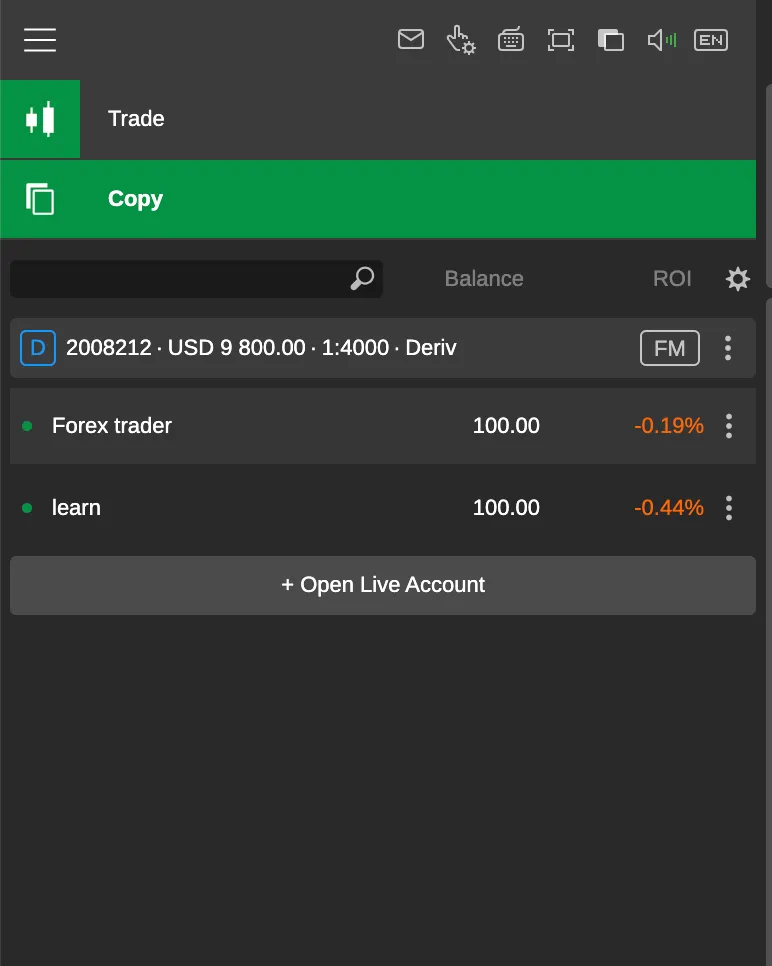This screenshot has height=966, width=772.
Task: Toggle the FM badge on account 2008212
Action: pos(669,347)
